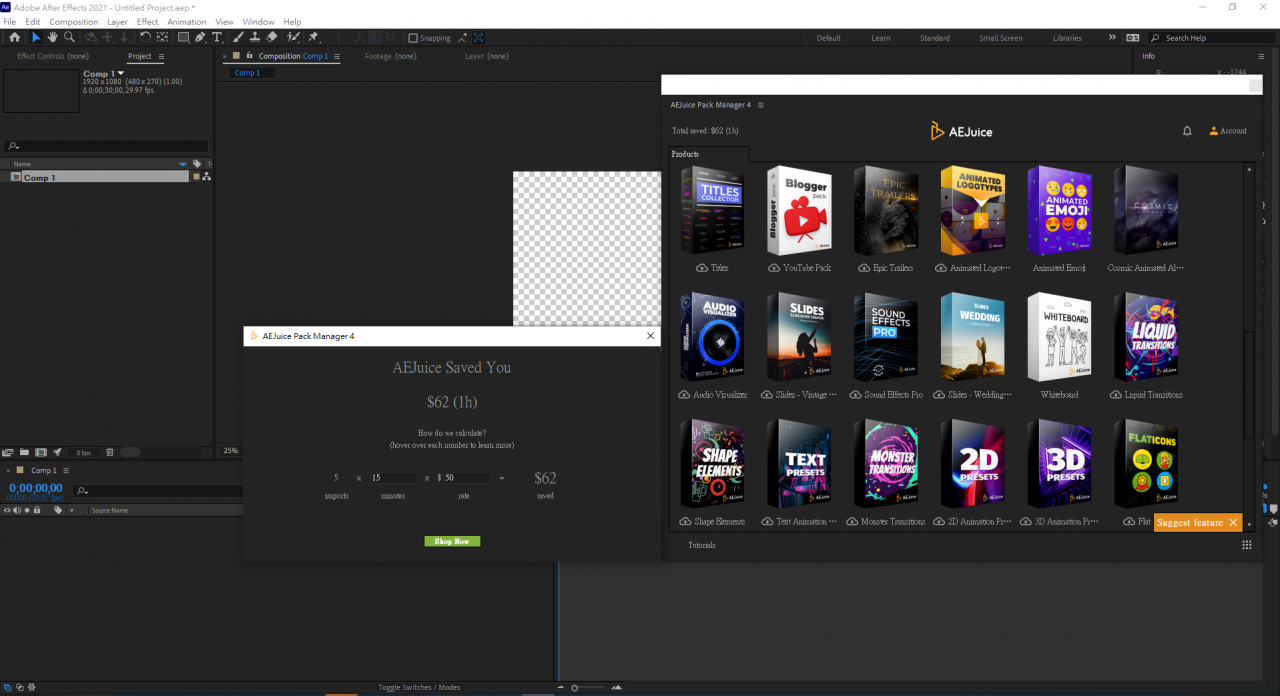Open the AEJuice Pack Manager 4 panel menu
The image size is (1280, 696).
click(x=761, y=105)
